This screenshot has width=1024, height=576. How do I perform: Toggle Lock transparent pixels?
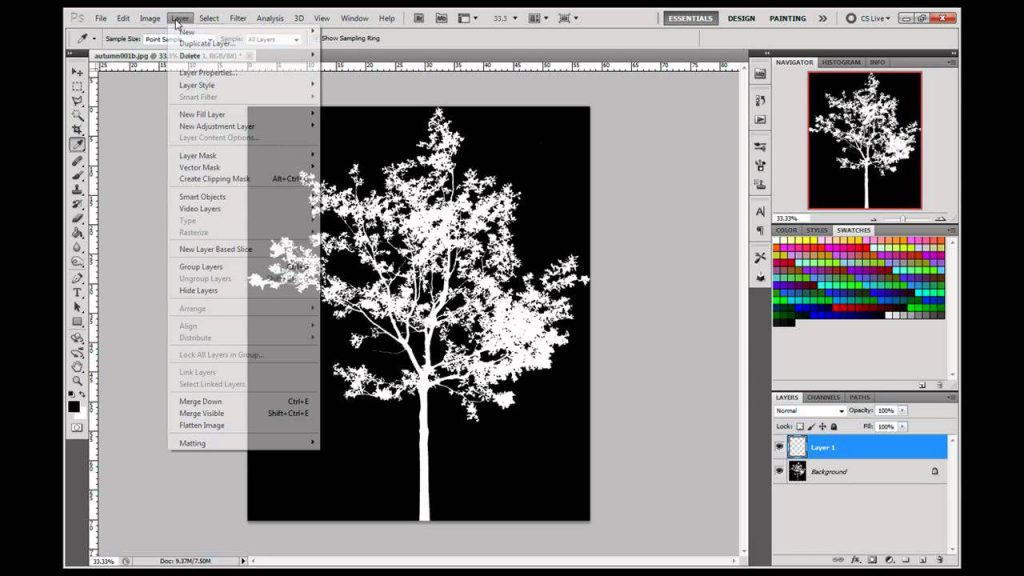pyautogui.click(x=800, y=426)
